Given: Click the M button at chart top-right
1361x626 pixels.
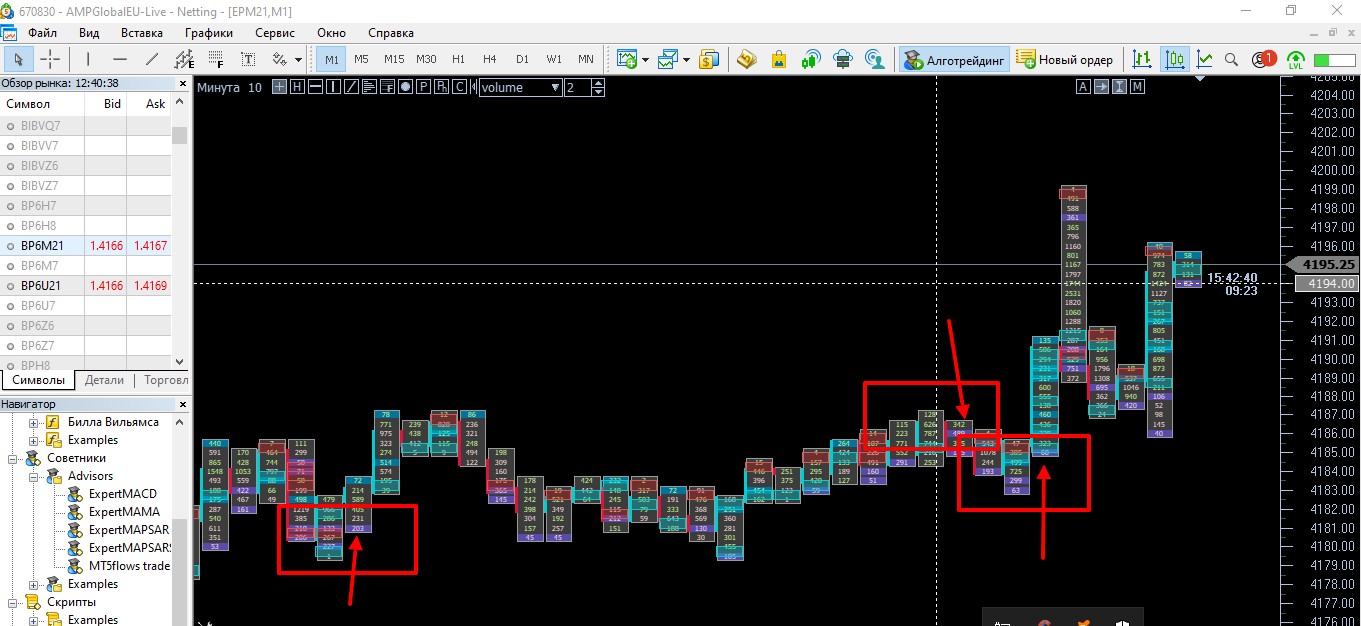Looking at the screenshot, I should click(1137, 87).
